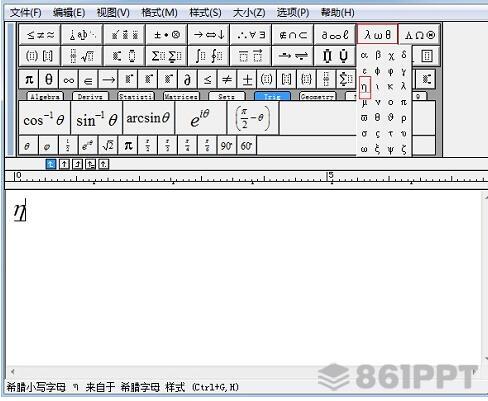
Task: Choose psi in the Greek dropdown
Action: 390,150
